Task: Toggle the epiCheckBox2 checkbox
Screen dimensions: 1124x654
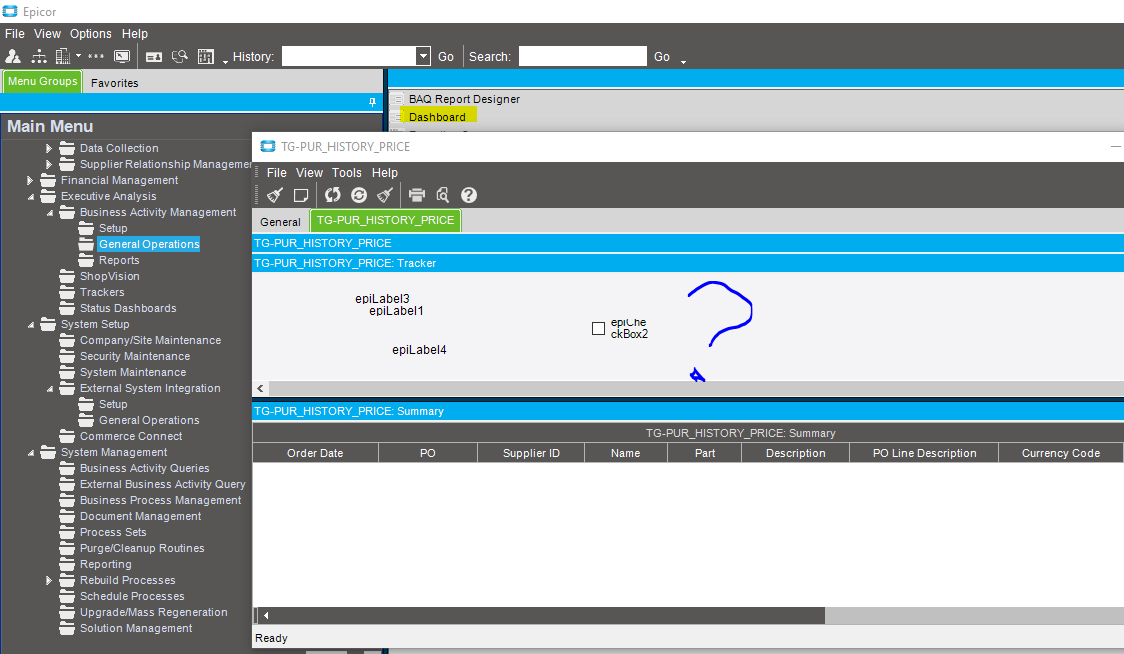Action: (x=599, y=328)
